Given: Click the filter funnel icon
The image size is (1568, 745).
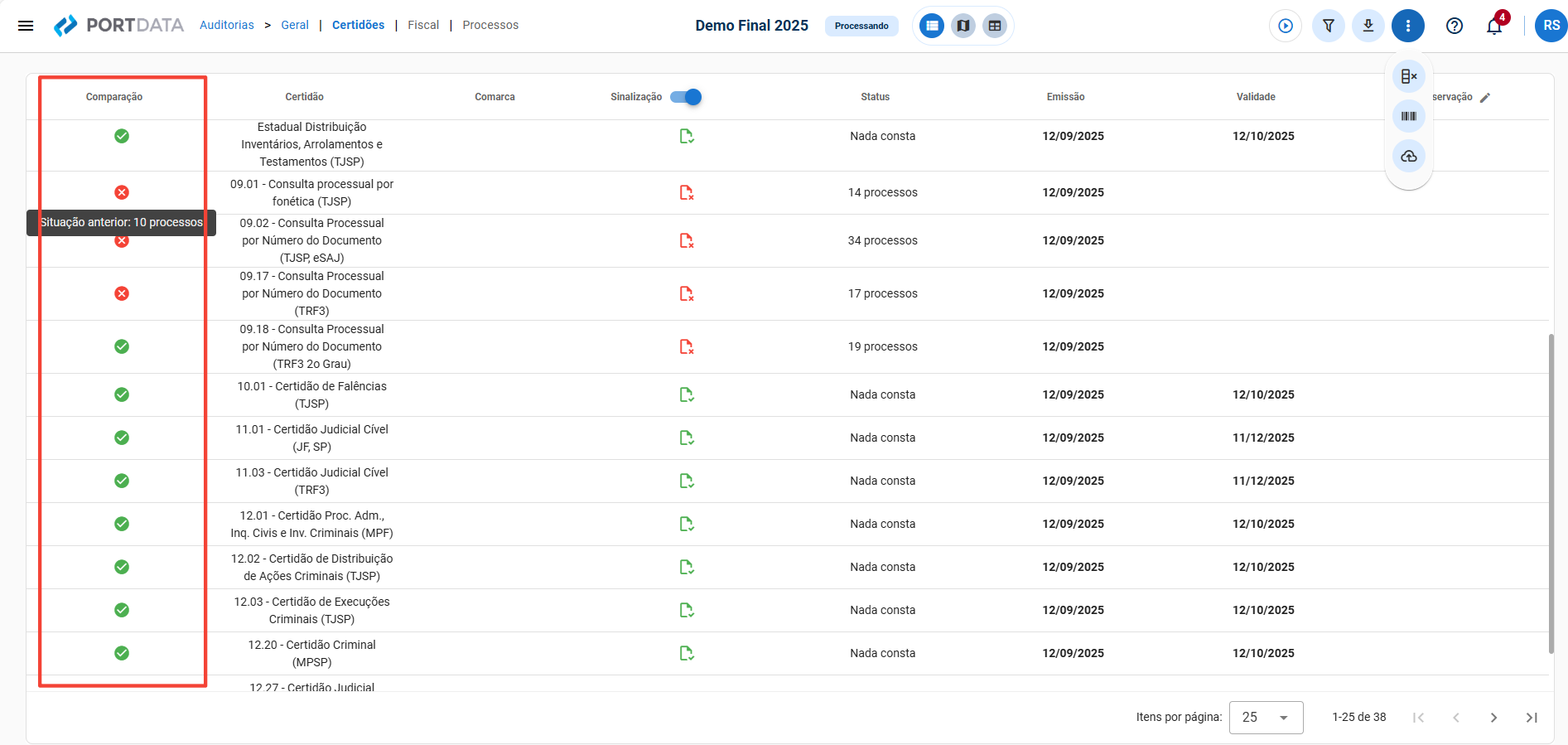Looking at the screenshot, I should coord(1328,26).
